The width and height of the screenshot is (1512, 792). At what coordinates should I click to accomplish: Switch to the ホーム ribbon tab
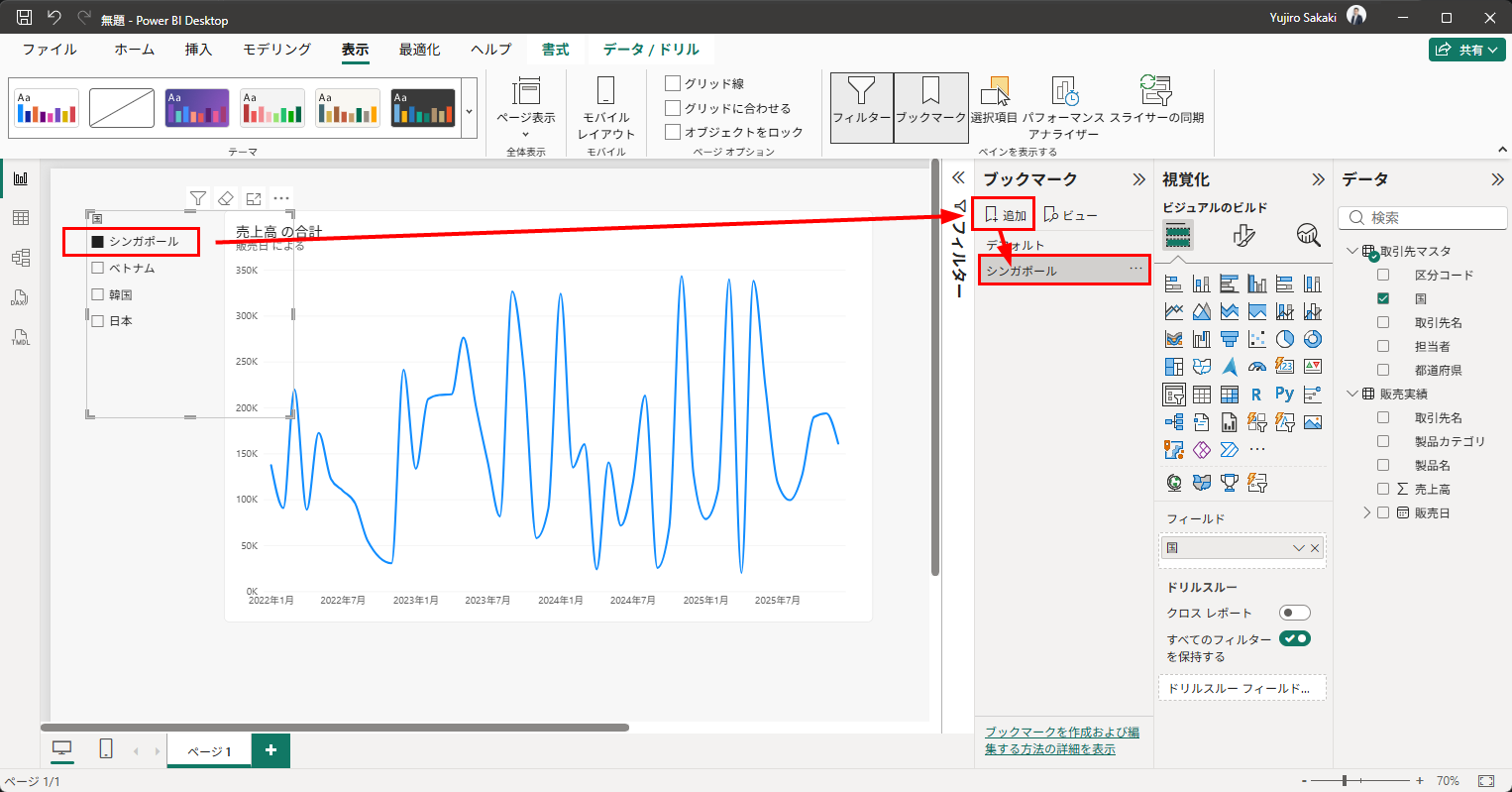click(x=135, y=50)
